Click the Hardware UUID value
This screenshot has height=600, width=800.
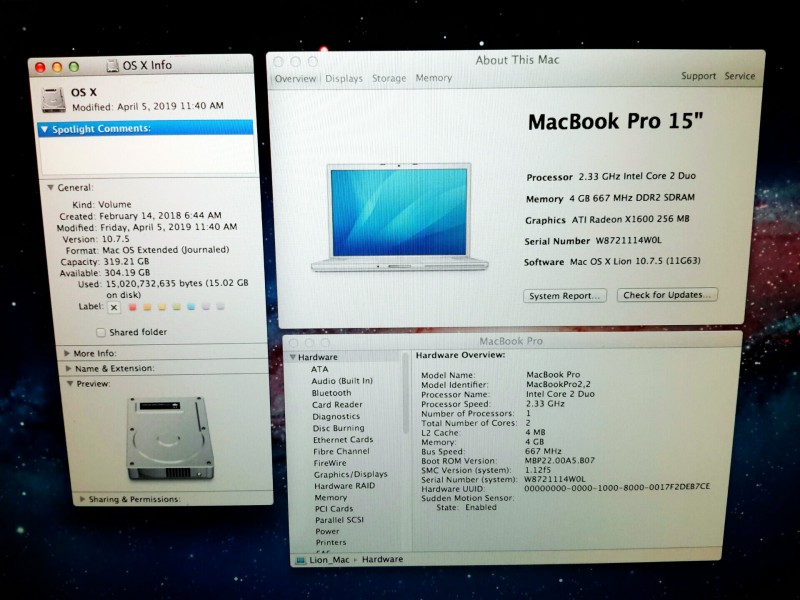(617, 487)
